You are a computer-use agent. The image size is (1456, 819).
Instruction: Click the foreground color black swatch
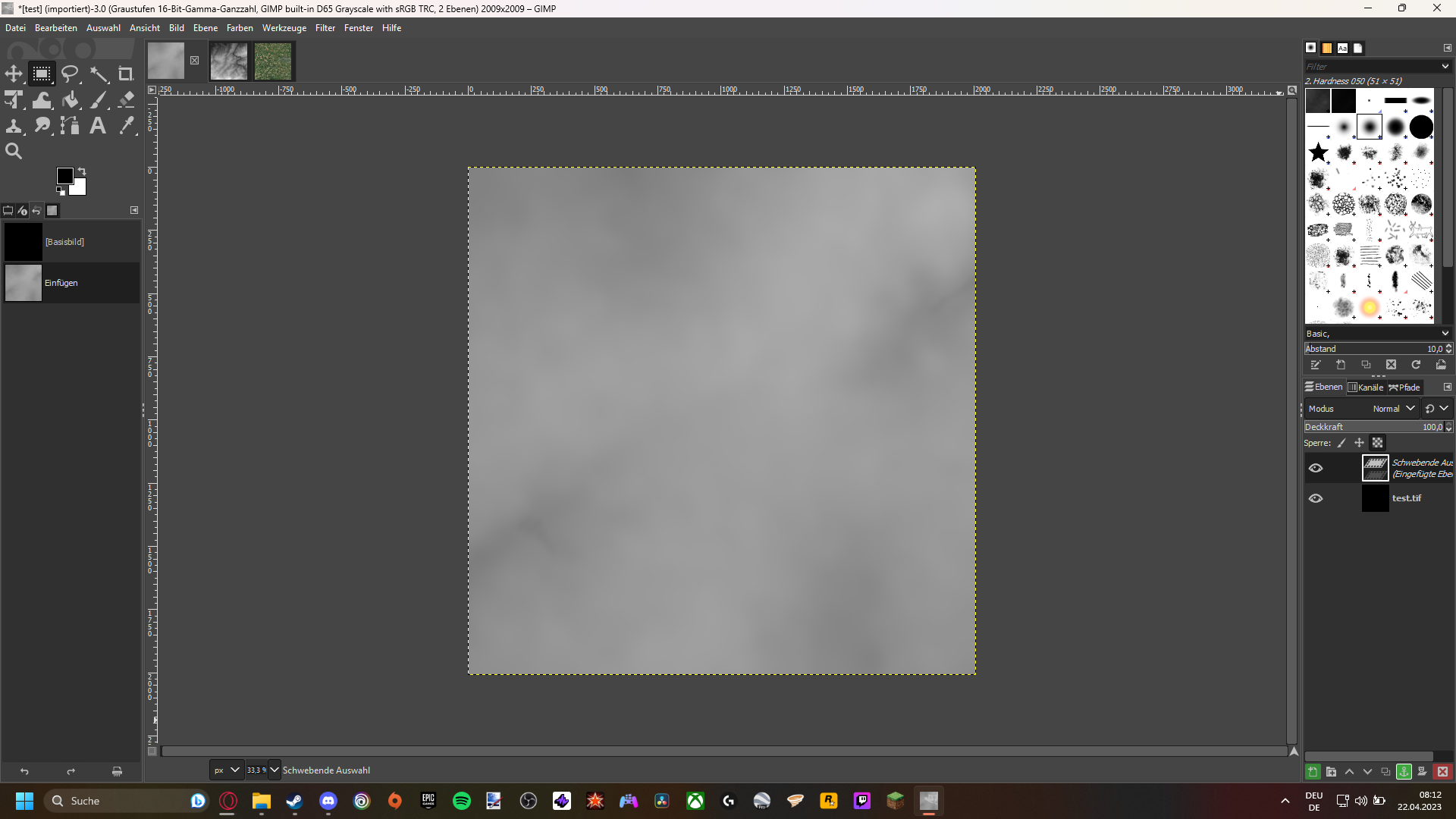pos(64,176)
